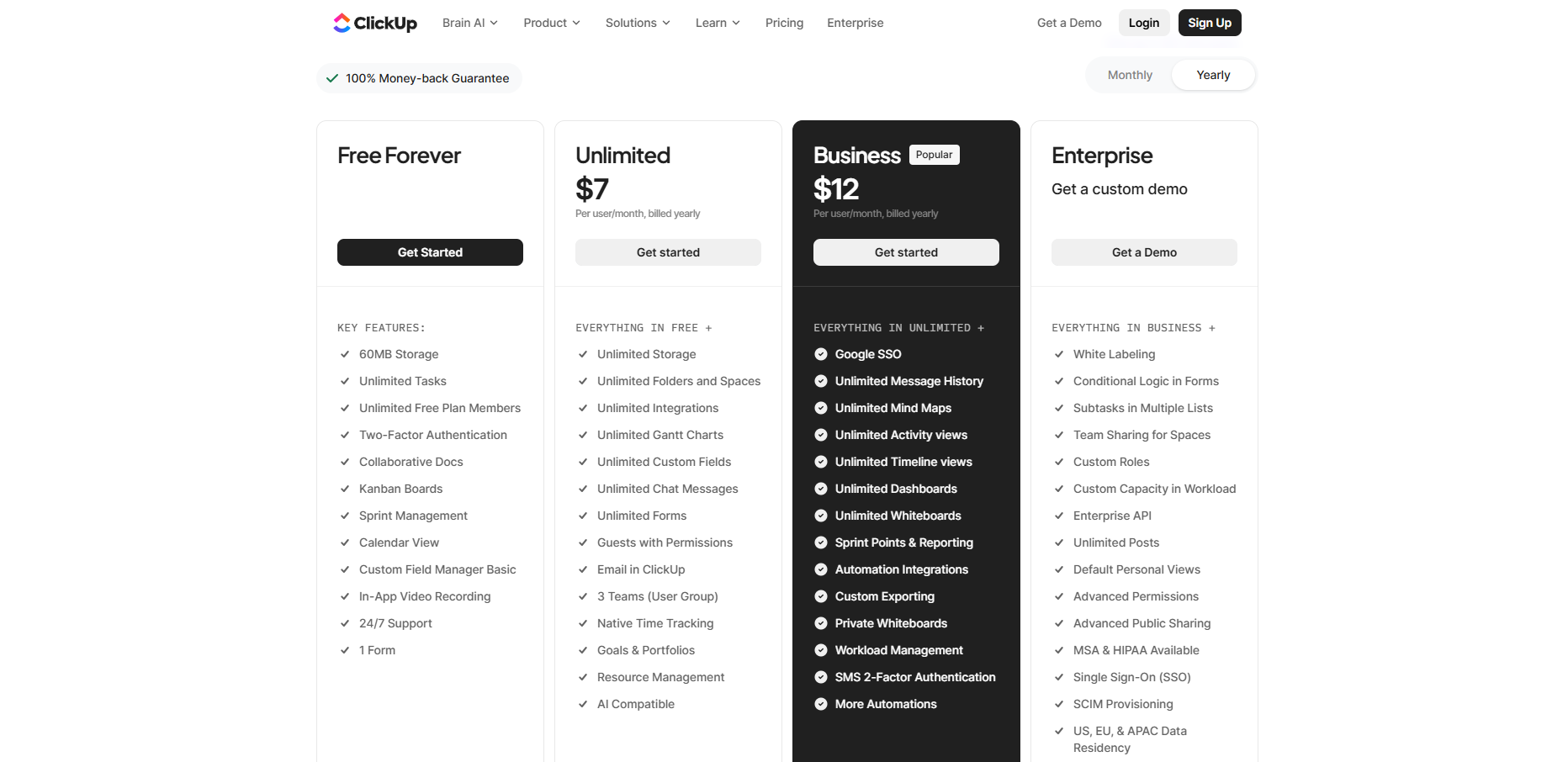Image resolution: width=1568 pixels, height=762 pixels.
Task: Click checkmark icon beside Unlimited Message History
Action: (x=821, y=381)
